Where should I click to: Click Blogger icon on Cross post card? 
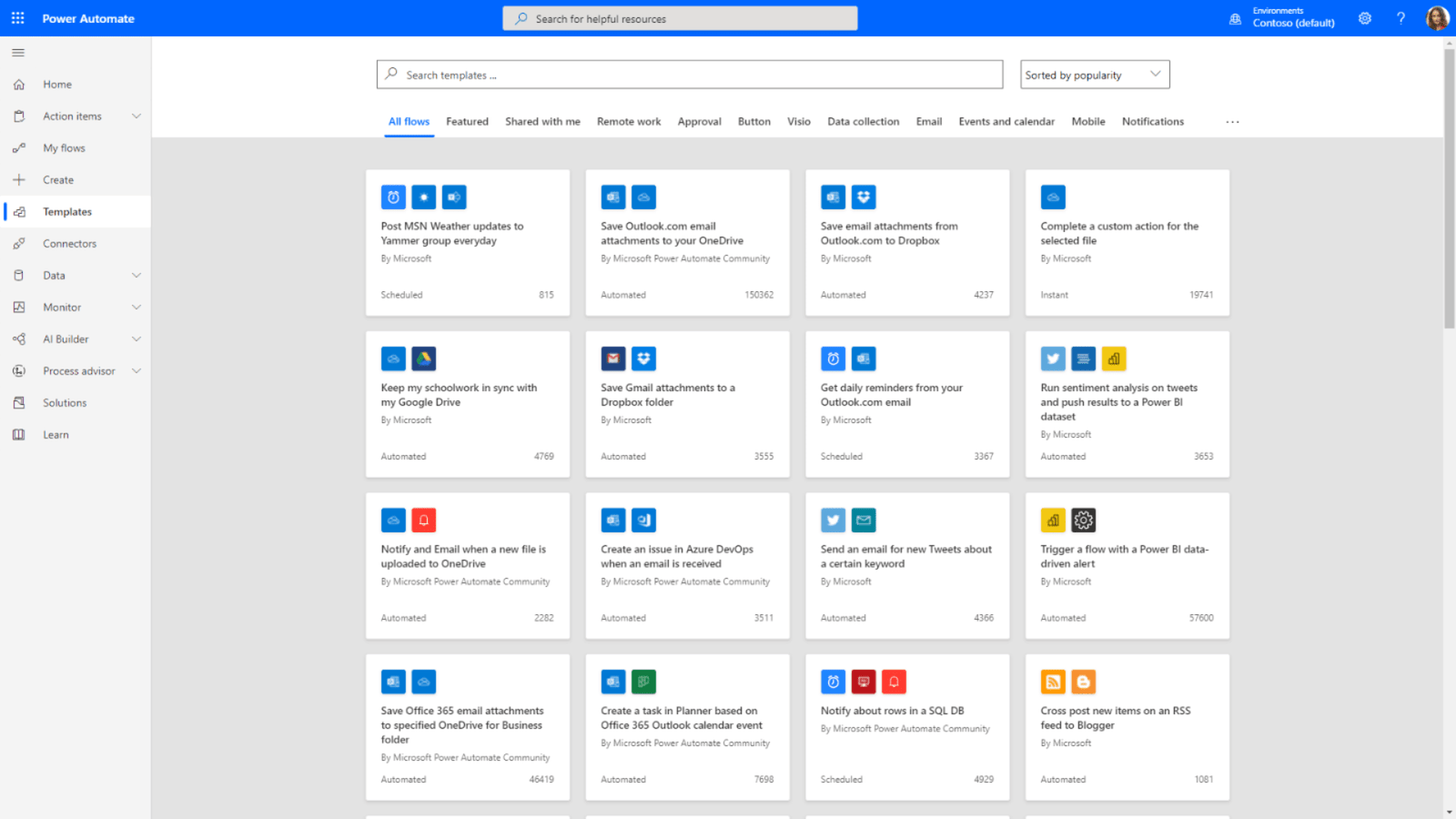tap(1083, 682)
